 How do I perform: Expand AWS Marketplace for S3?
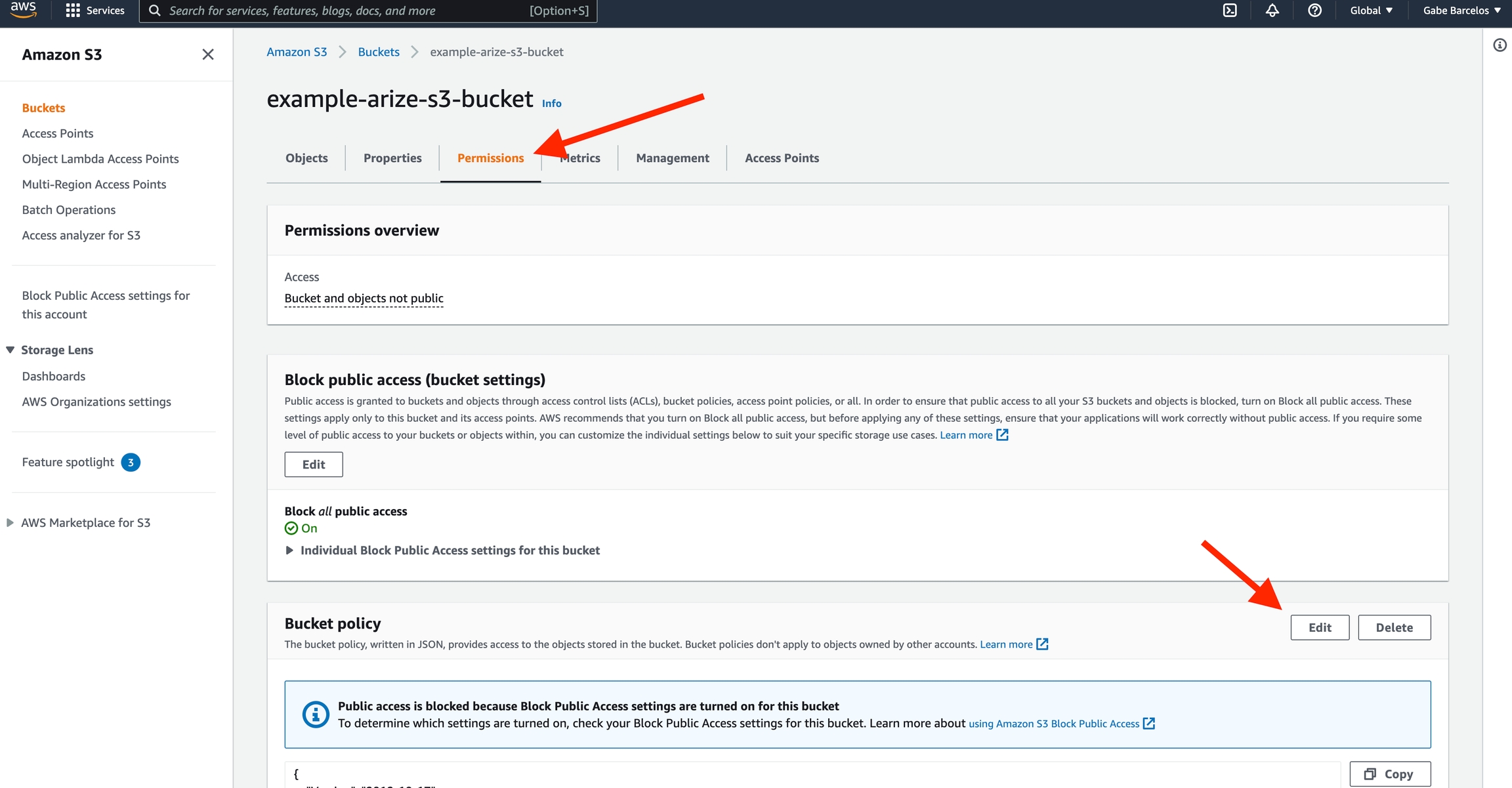point(10,523)
